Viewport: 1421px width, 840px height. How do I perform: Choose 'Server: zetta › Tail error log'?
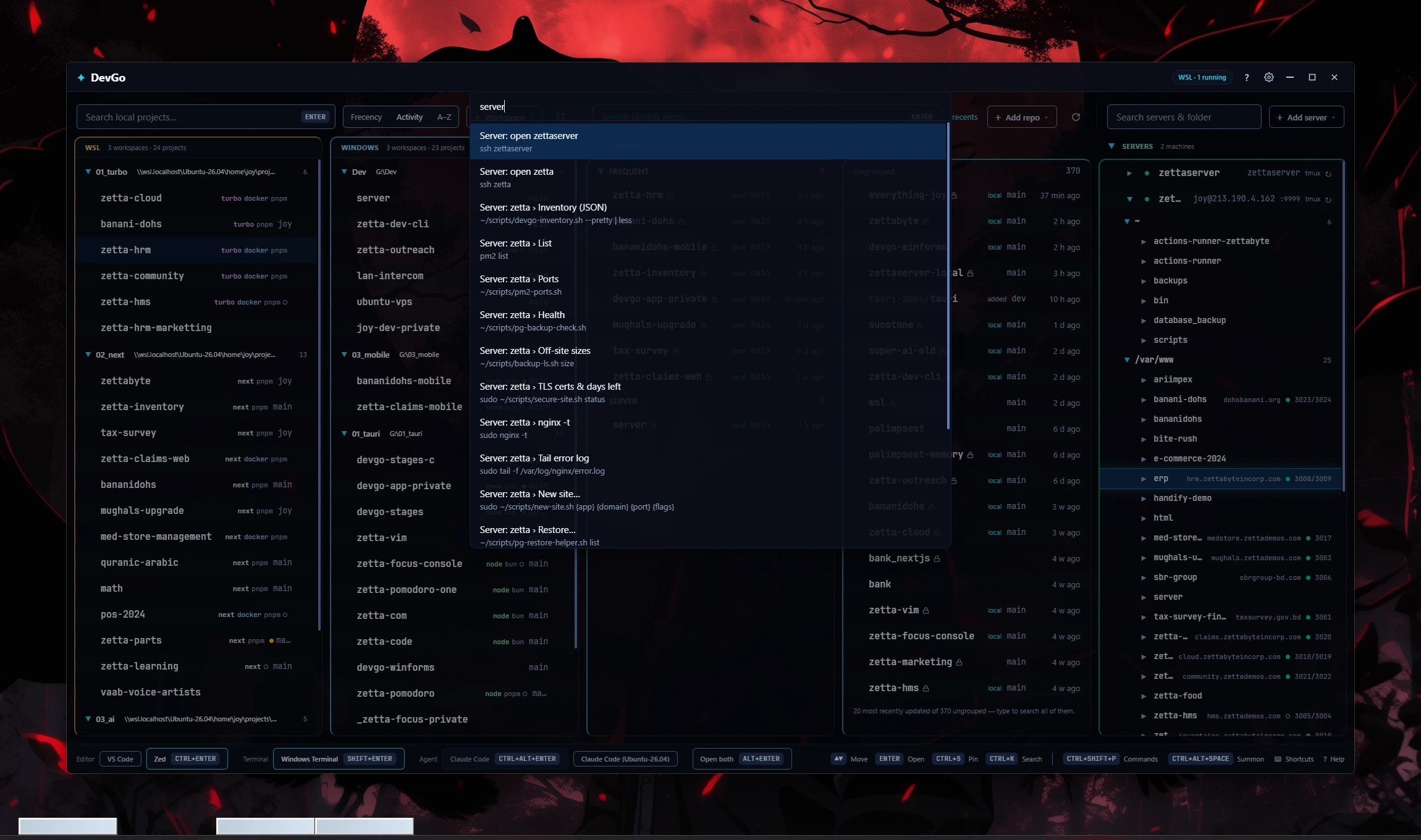708,464
